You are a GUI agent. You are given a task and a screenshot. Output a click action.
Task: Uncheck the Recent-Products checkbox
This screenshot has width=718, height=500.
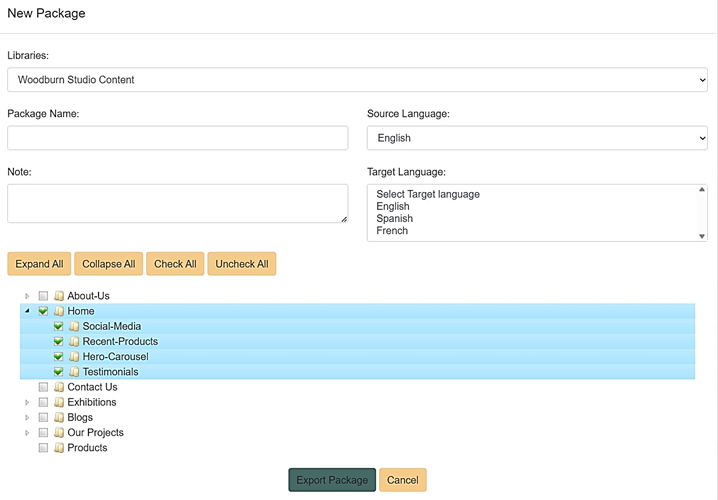pos(59,342)
